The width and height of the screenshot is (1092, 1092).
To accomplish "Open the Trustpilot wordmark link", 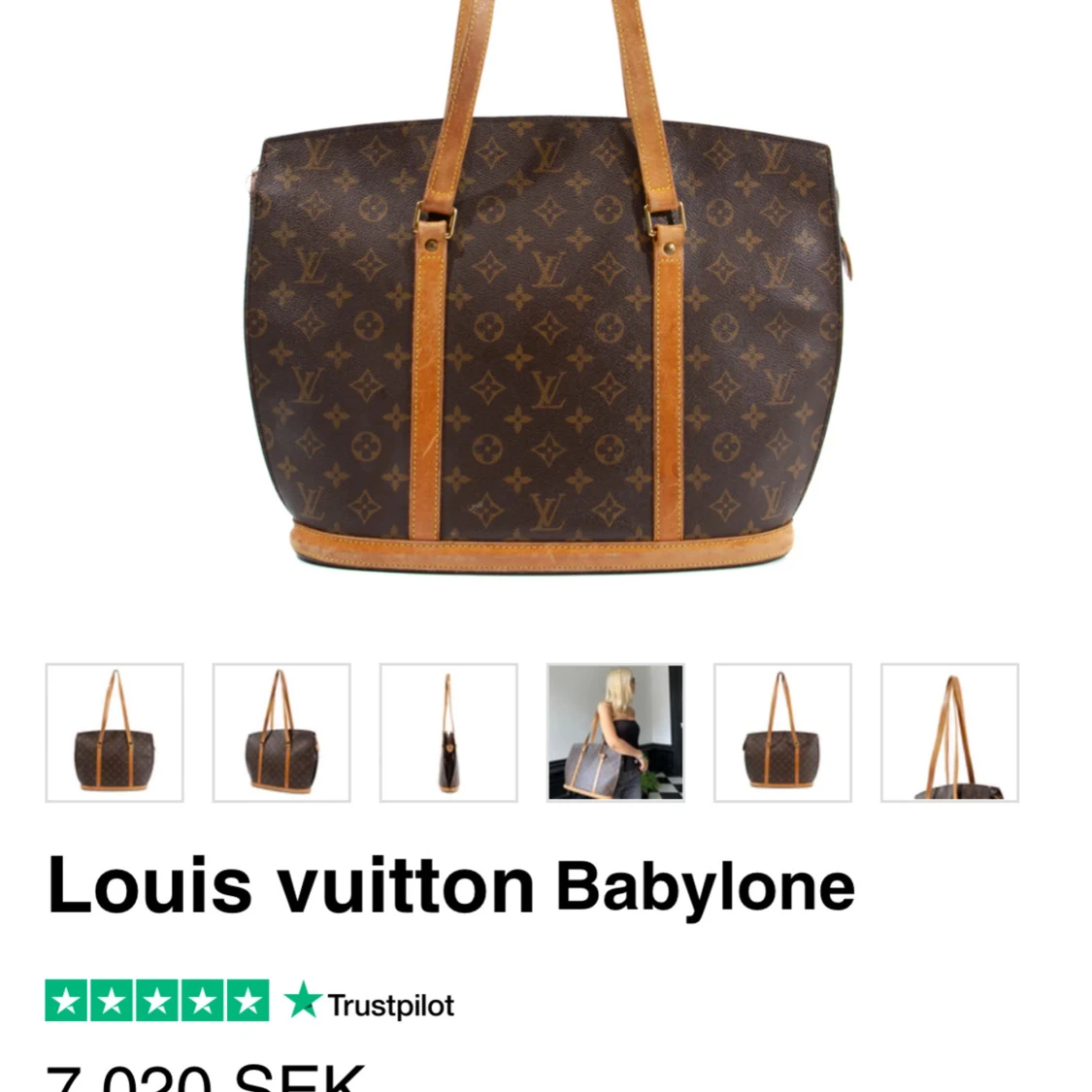I will [391, 1006].
